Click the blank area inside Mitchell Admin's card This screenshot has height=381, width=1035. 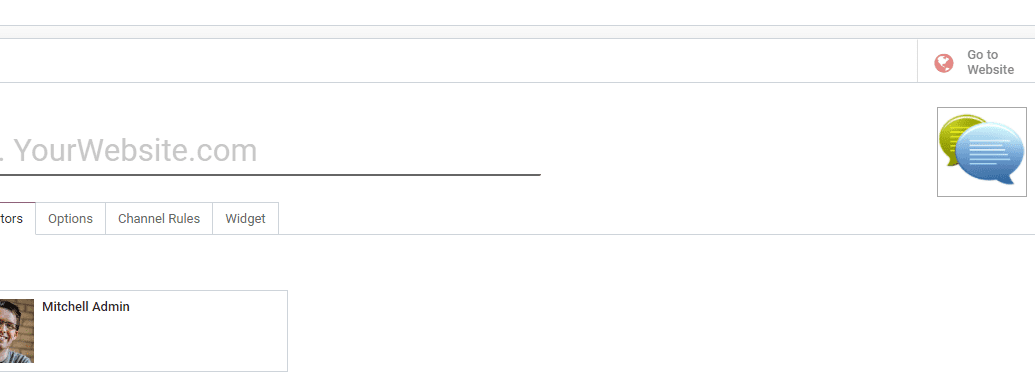[165, 340]
